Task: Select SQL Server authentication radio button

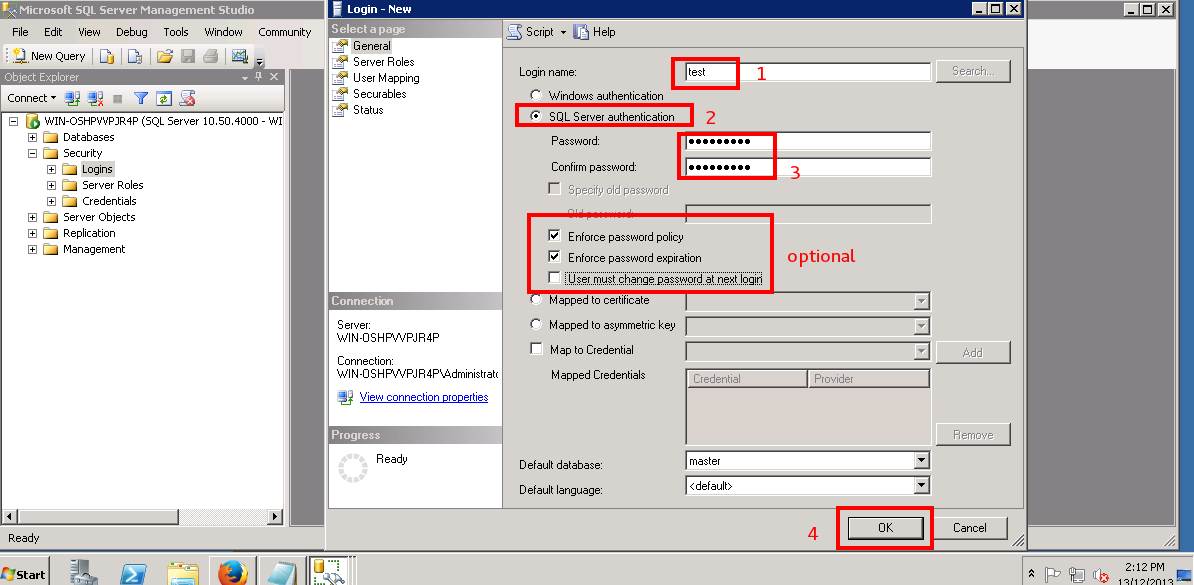Action: 537,117
